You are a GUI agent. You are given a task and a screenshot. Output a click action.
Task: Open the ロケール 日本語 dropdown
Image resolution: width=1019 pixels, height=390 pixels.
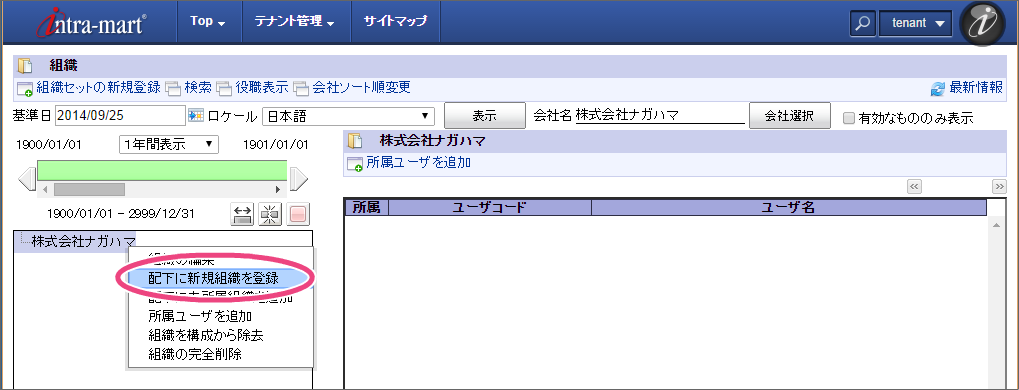coord(348,116)
